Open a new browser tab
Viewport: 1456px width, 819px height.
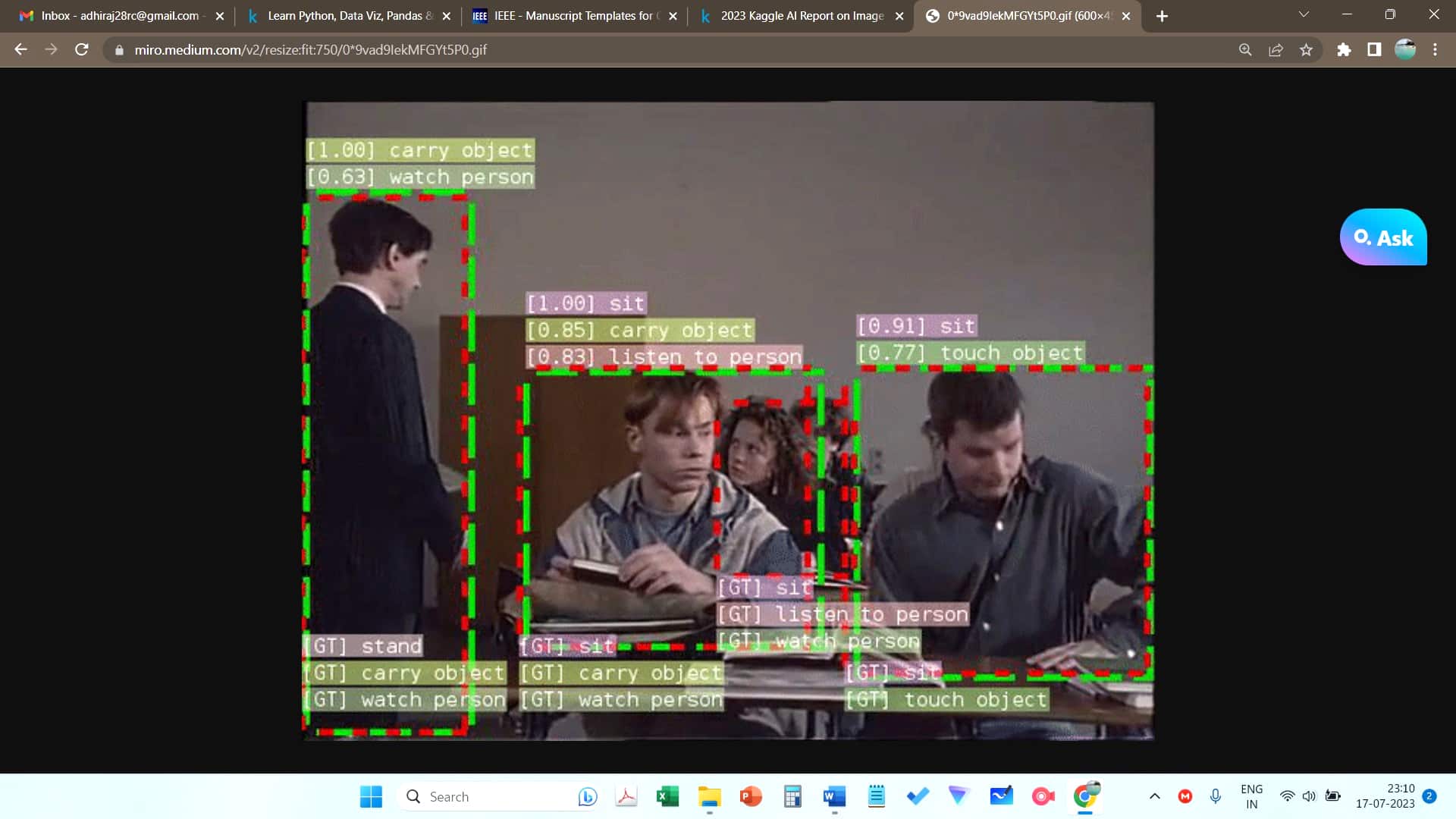click(1162, 16)
